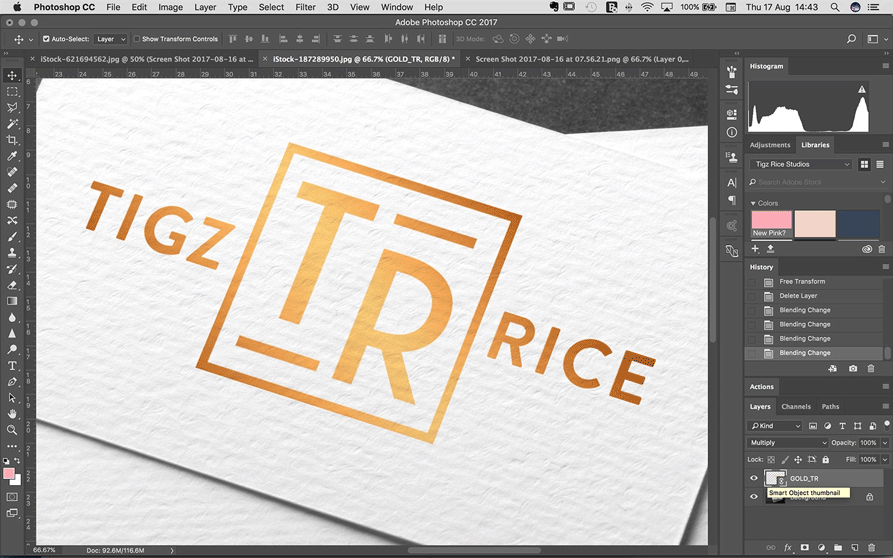
Task: Switch to the Adjustments tab
Action: 769,145
